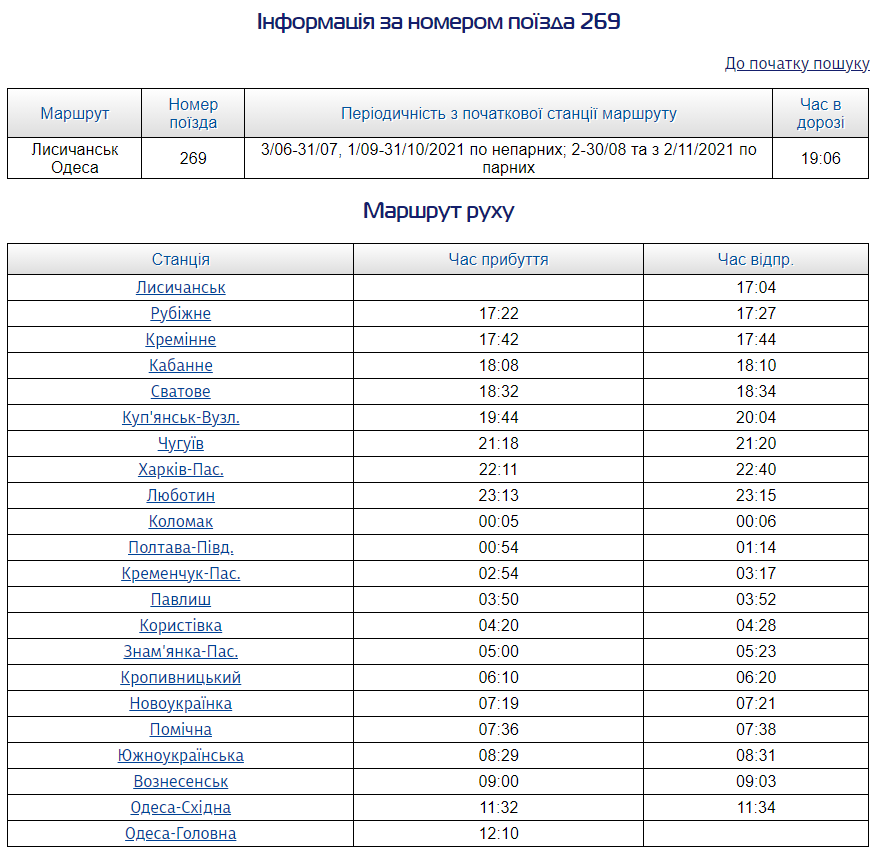Open the Помічна station link

[181, 730]
